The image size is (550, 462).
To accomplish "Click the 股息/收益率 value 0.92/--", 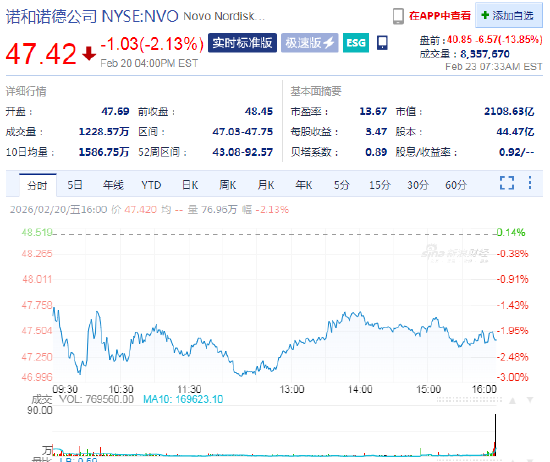I will [x=517, y=152].
